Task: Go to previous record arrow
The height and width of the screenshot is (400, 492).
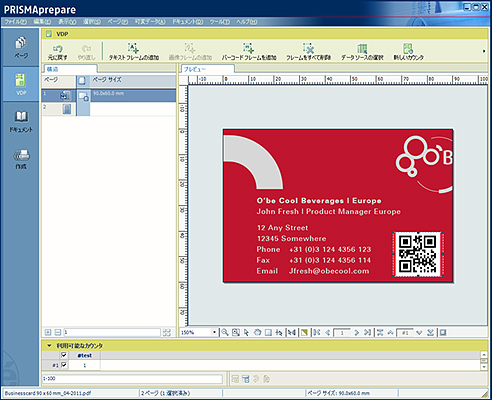Action: tap(390, 332)
